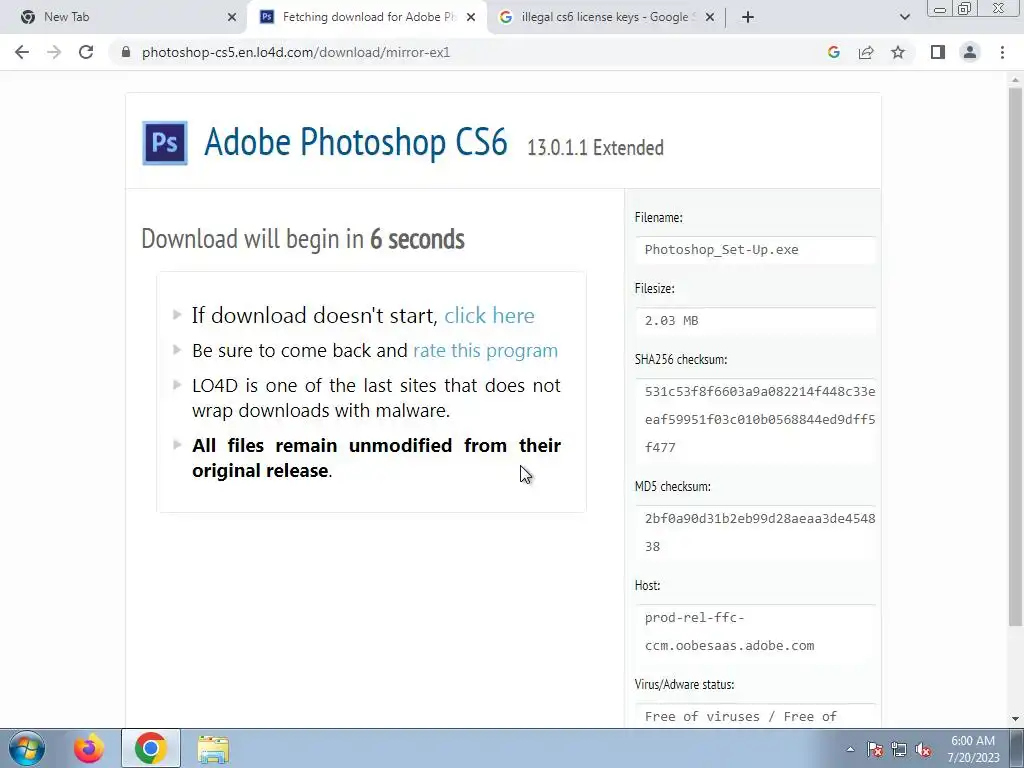The height and width of the screenshot is (768, 1024).
Task: Click the network tray icon
Action: [x=899, y=749]
